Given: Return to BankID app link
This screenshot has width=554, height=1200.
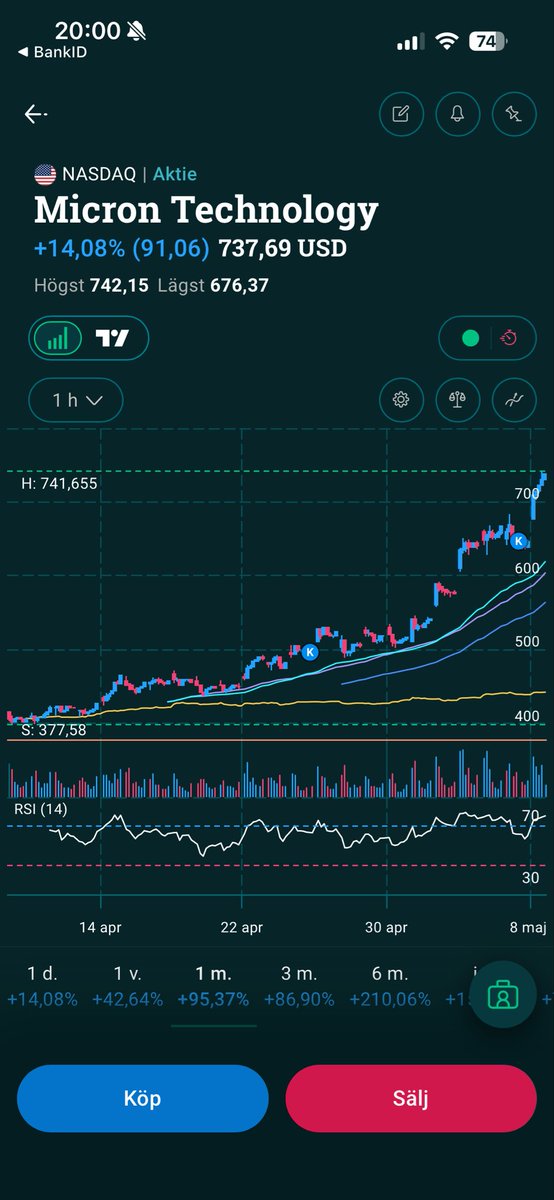Looking at the screenshot, I should point(51,52).
